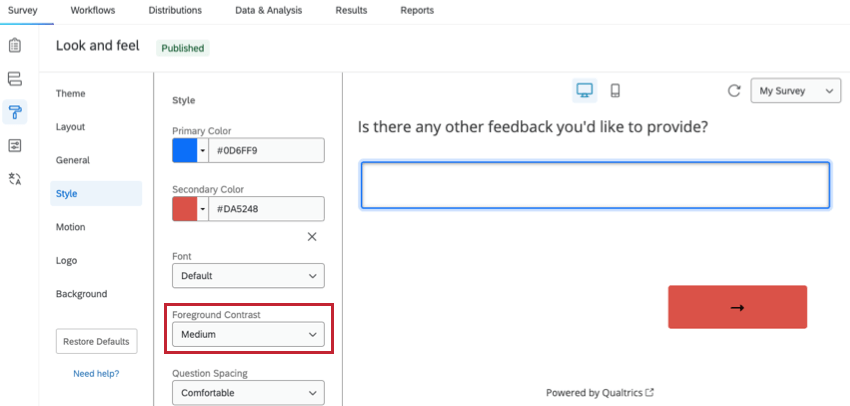Expand the Foreground Contrast dropdown

coord(248,334)
